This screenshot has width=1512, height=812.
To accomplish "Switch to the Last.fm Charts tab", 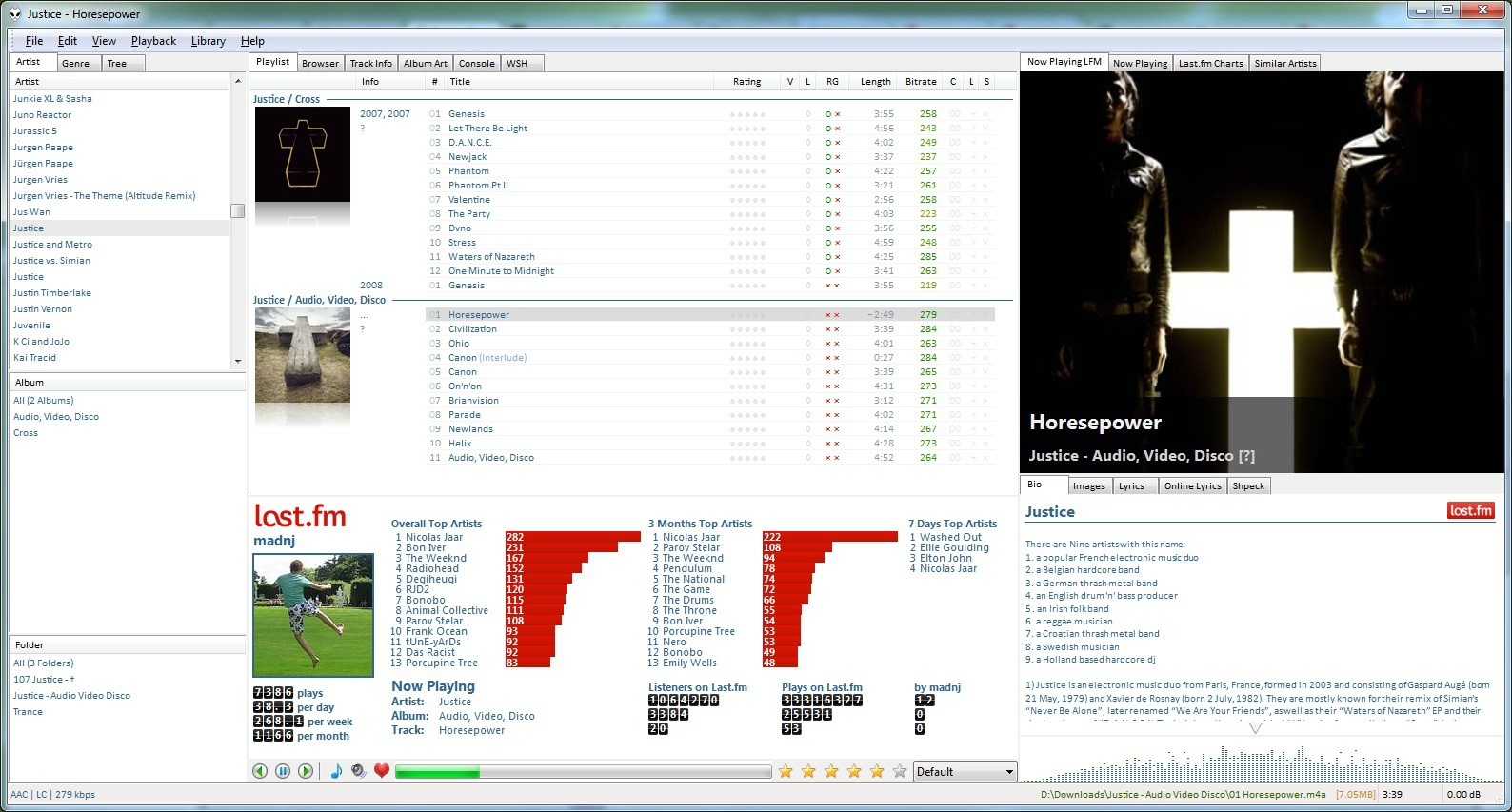I will (x=1210, y=64).
